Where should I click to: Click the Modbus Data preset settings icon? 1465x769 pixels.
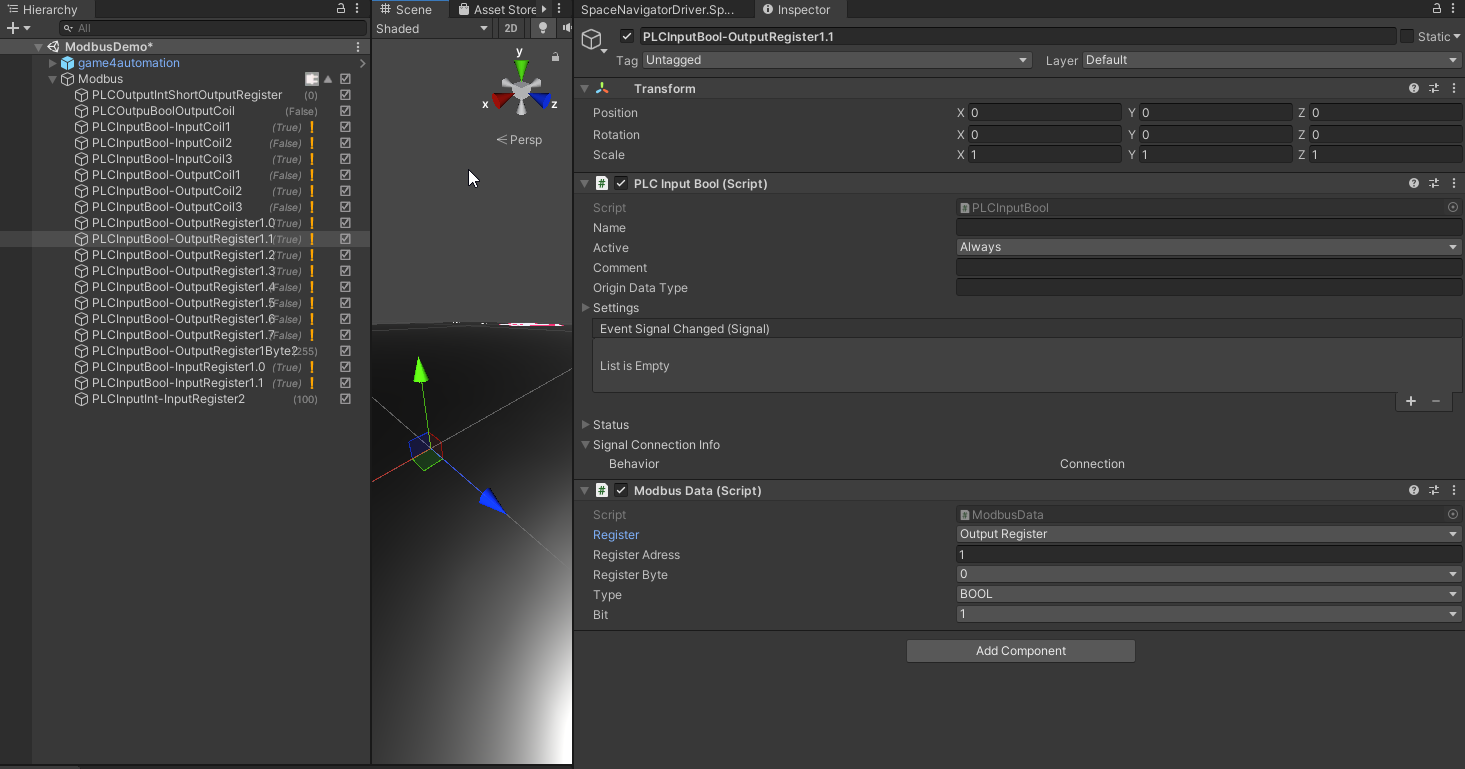click(x=1434, y=491)
